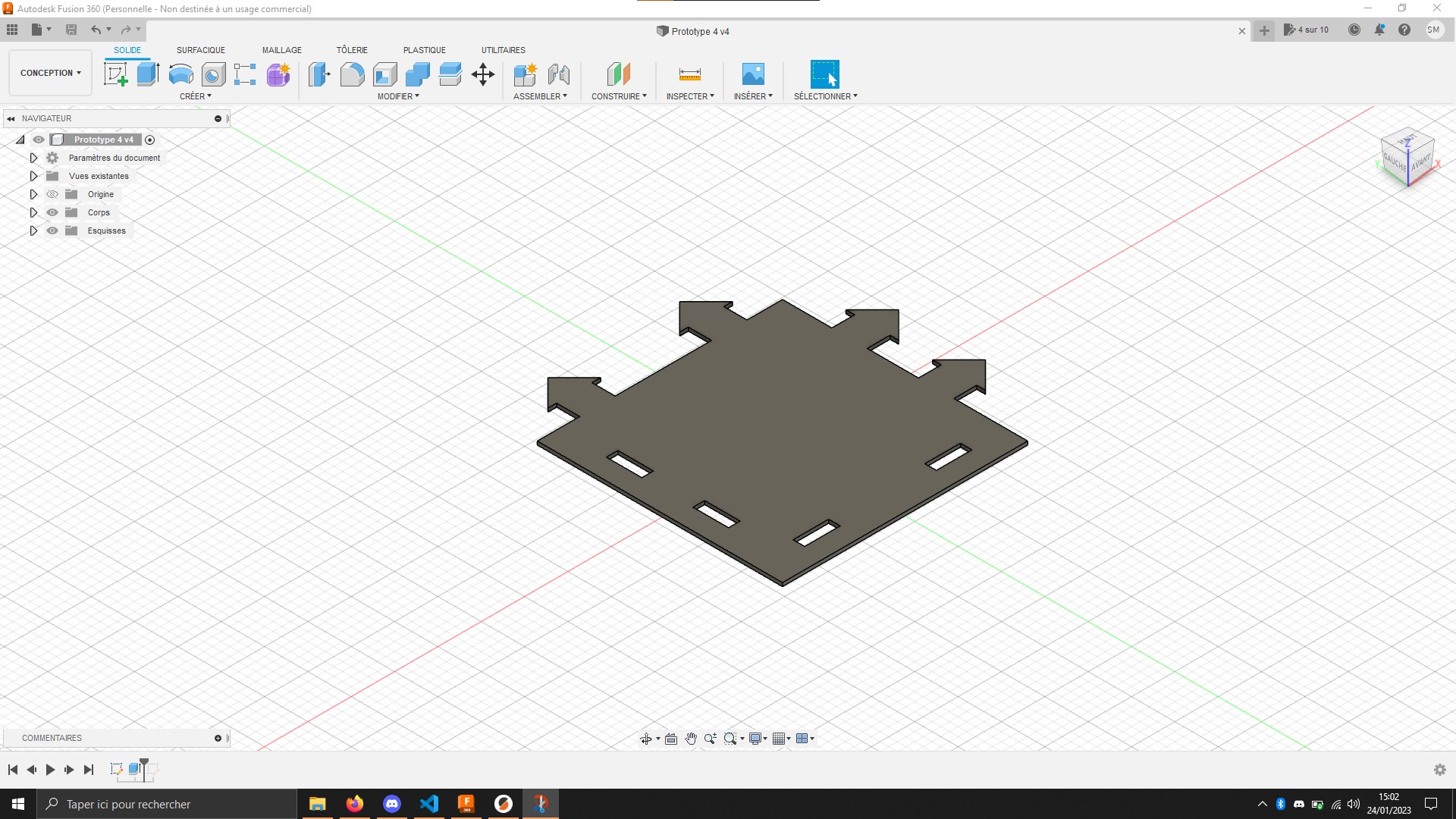The image size is (1456, 819).
Task: Close the Prototype 4 v4 document tab
Action: [1242, 31]
